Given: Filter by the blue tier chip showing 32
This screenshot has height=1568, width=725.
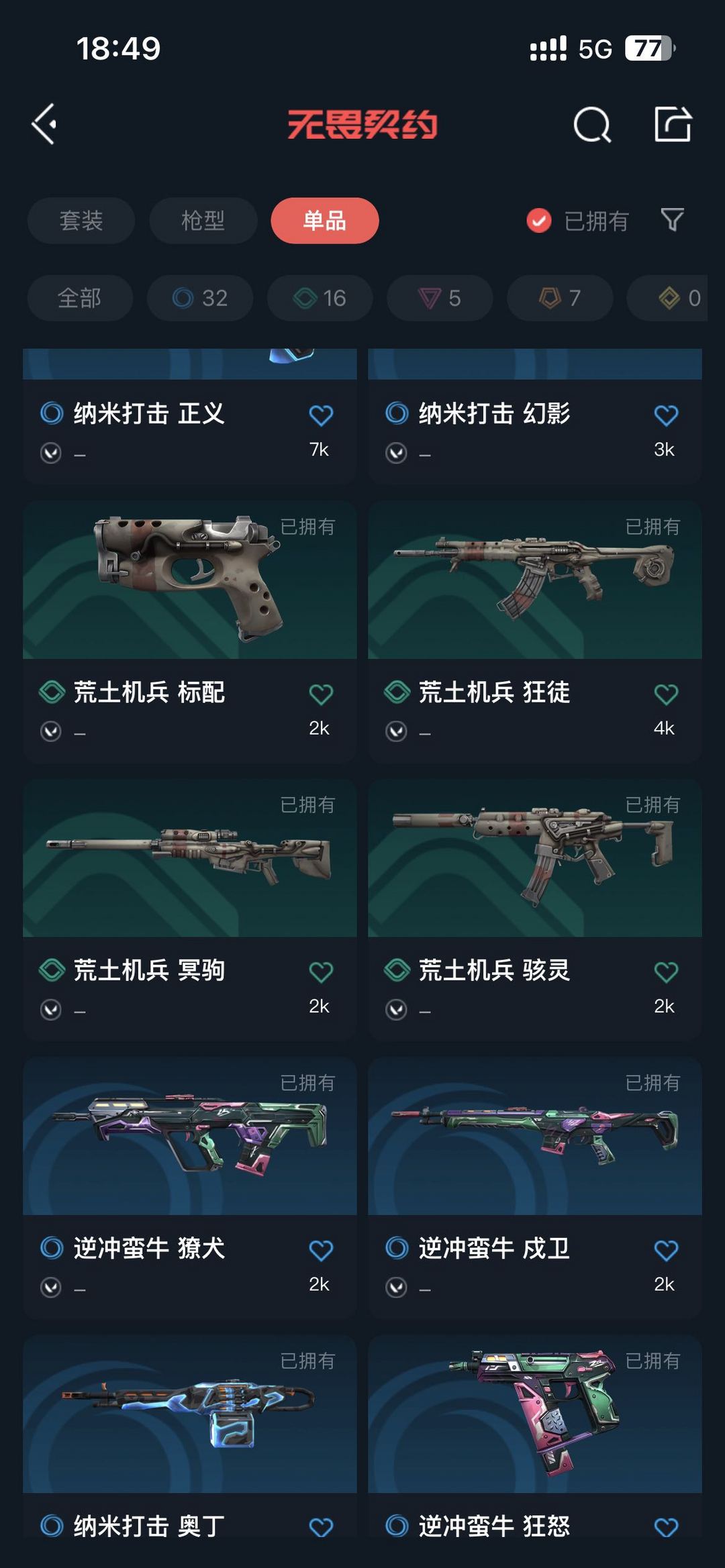Looking at the screenshot, I should pos(200,298).
